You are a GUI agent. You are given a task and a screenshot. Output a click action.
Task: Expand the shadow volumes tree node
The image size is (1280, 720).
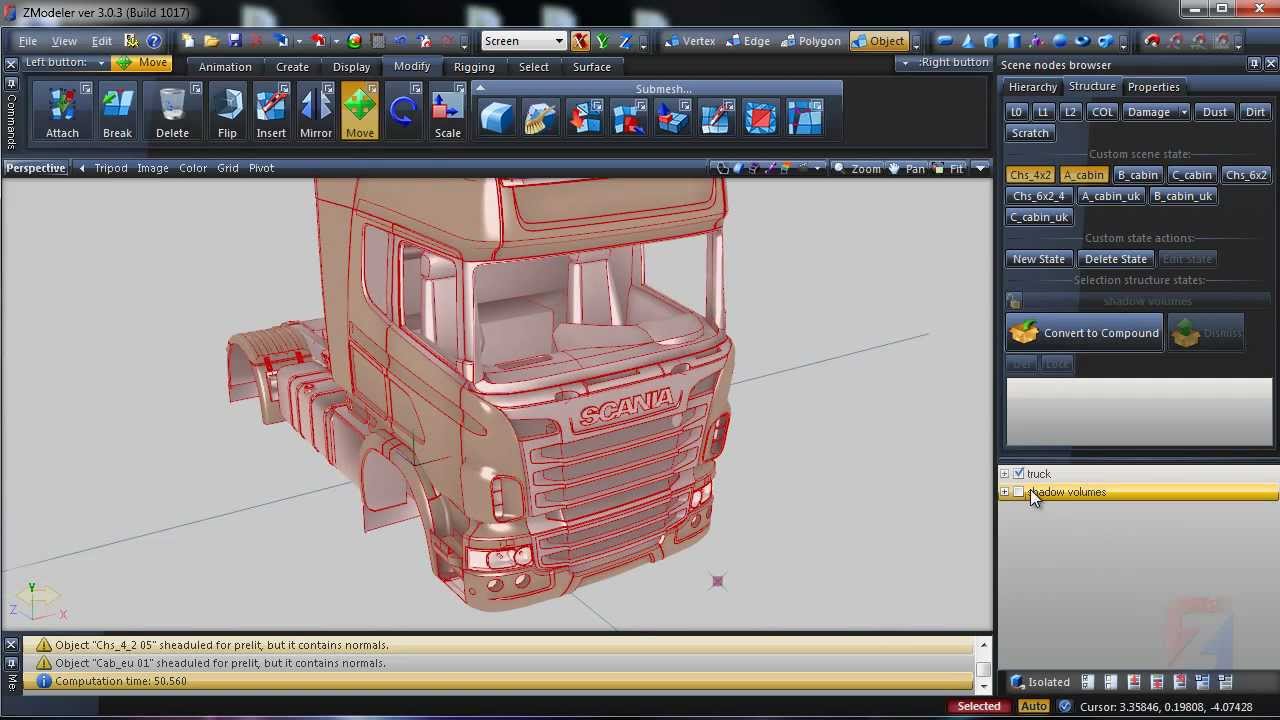(x=1004, y=492)
